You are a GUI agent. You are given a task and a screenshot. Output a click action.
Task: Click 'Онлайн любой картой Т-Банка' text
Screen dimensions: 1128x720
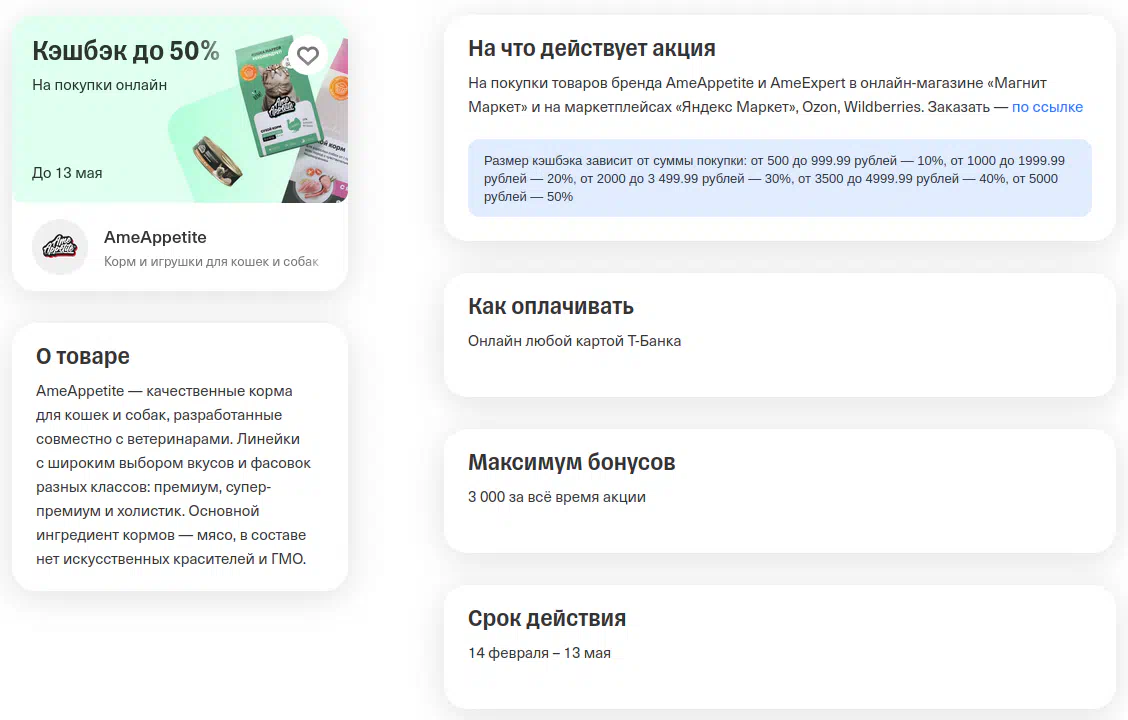click(574, 341)
